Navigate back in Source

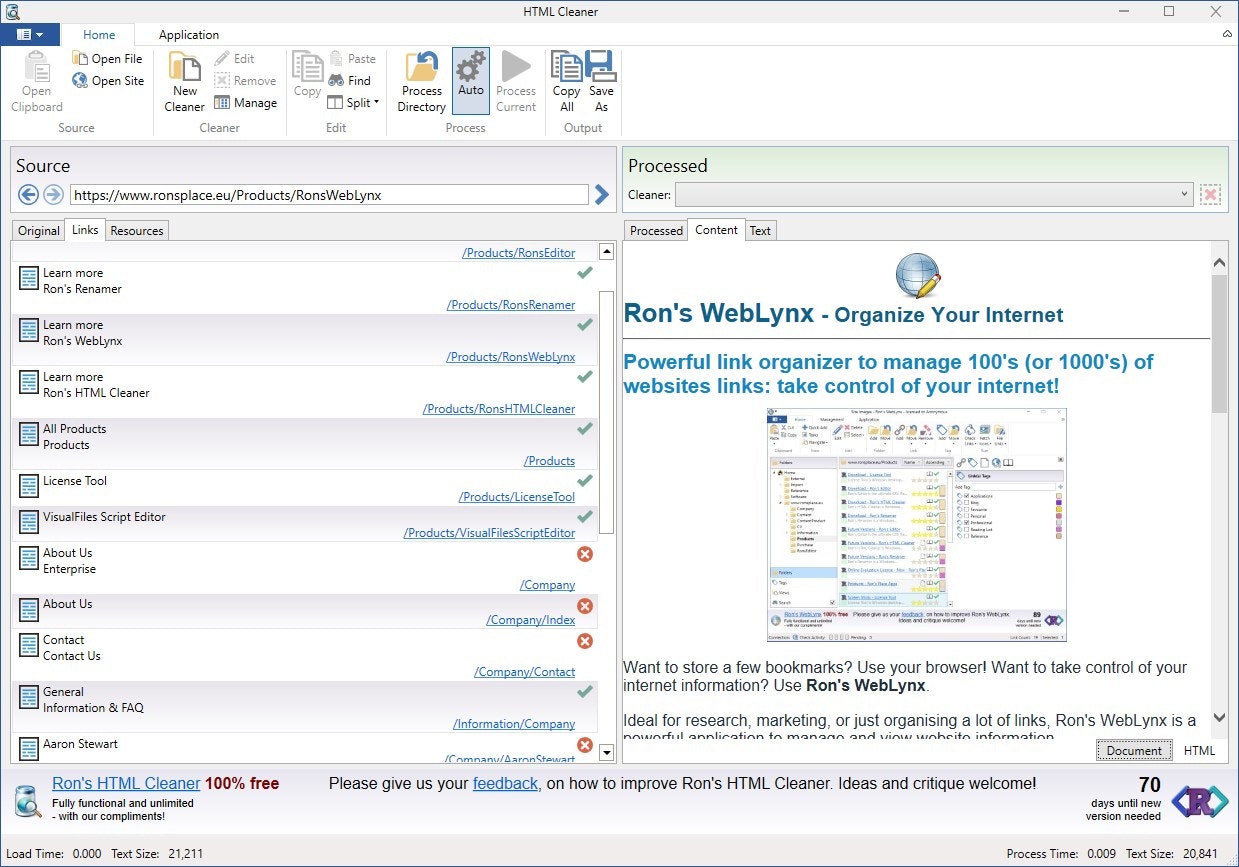click(x=28, y=195)
